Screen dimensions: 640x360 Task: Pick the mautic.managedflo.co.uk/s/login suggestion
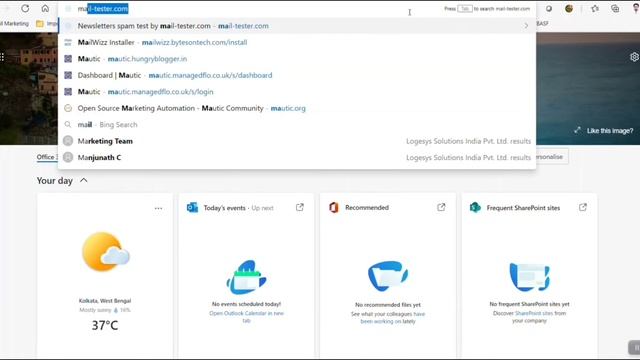(297, 92)
